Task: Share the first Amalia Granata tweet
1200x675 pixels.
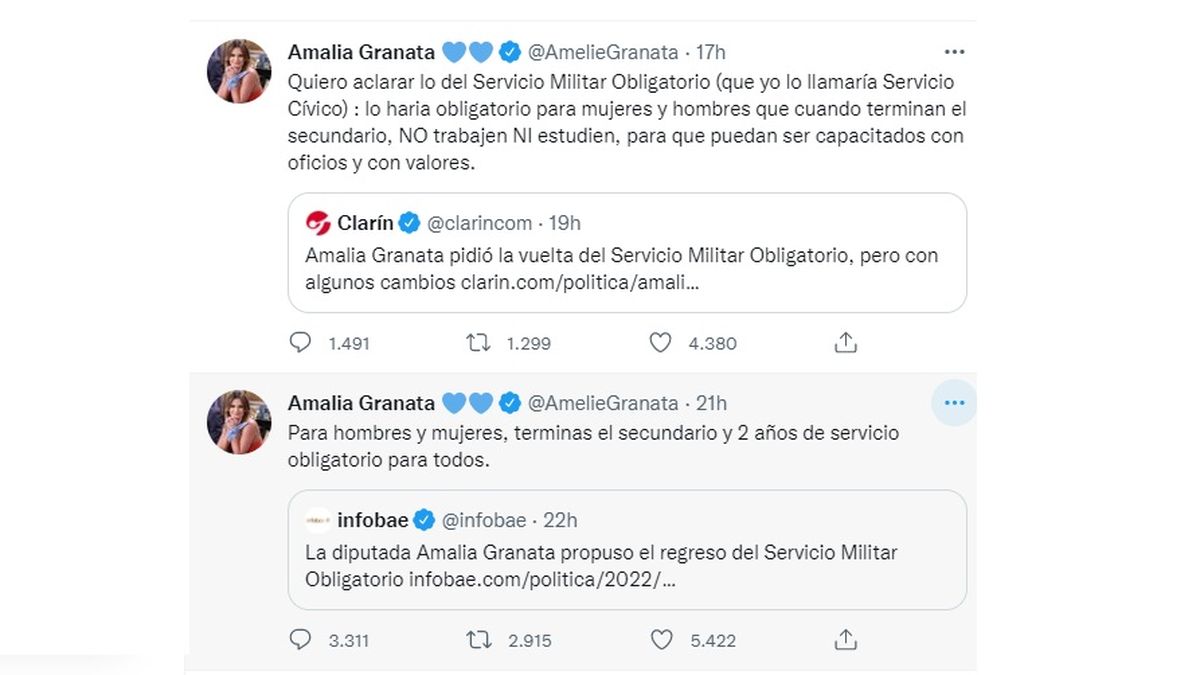Action: [845, 343]
